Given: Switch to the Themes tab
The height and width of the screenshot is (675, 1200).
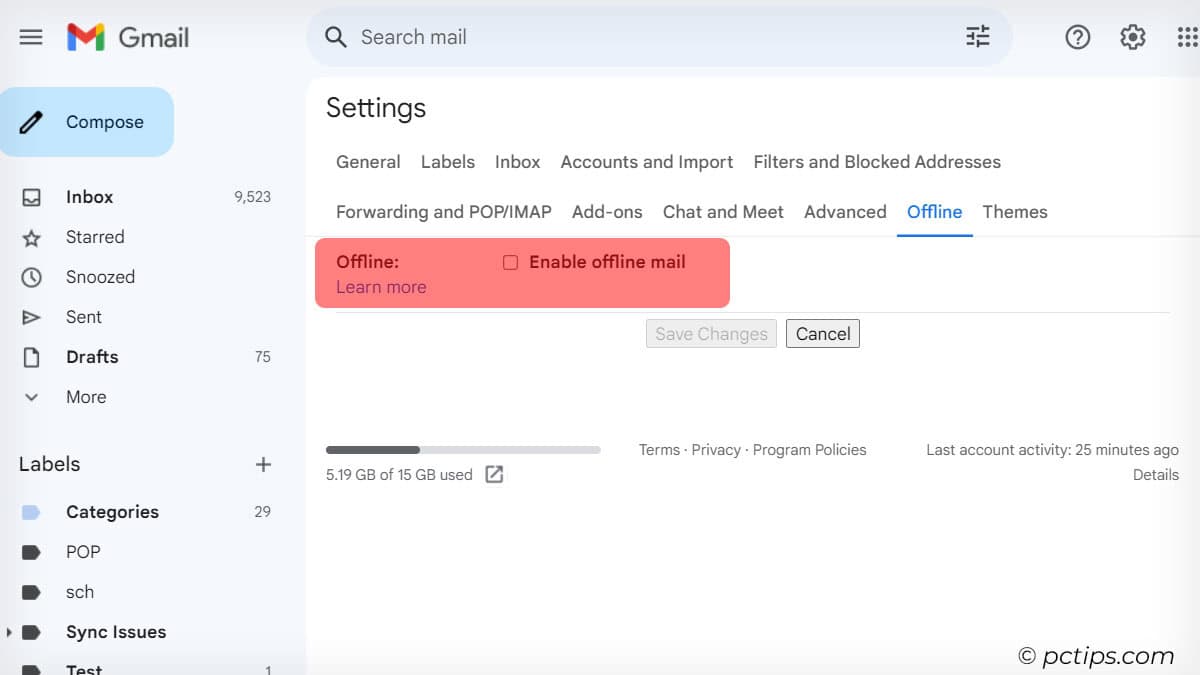Looking at the screenshot, I should (x=1014, y=212).
